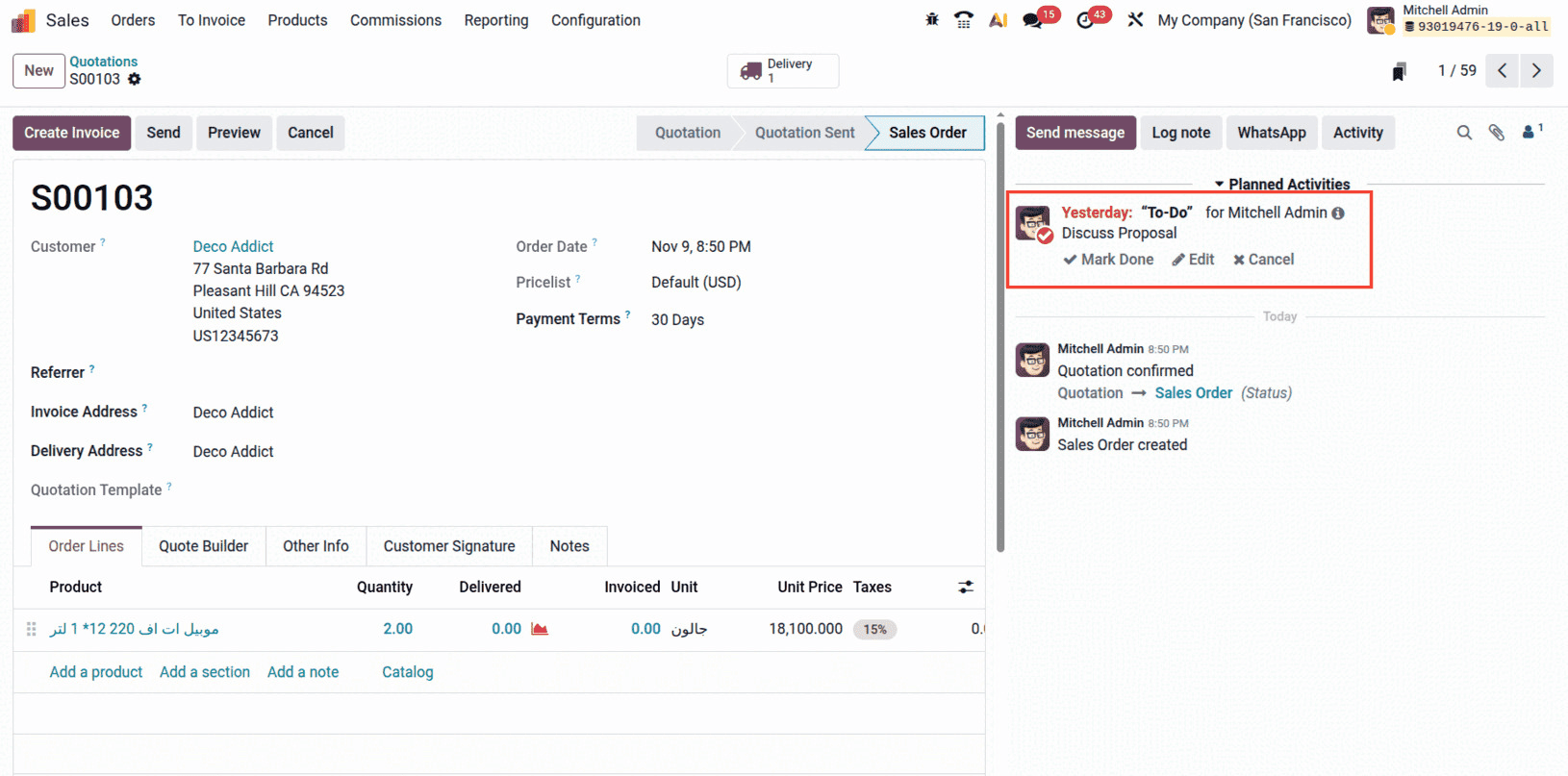Click the followers icon in chatter
This screenshot has width=1568, height=776.
[x=1530, y=132]
